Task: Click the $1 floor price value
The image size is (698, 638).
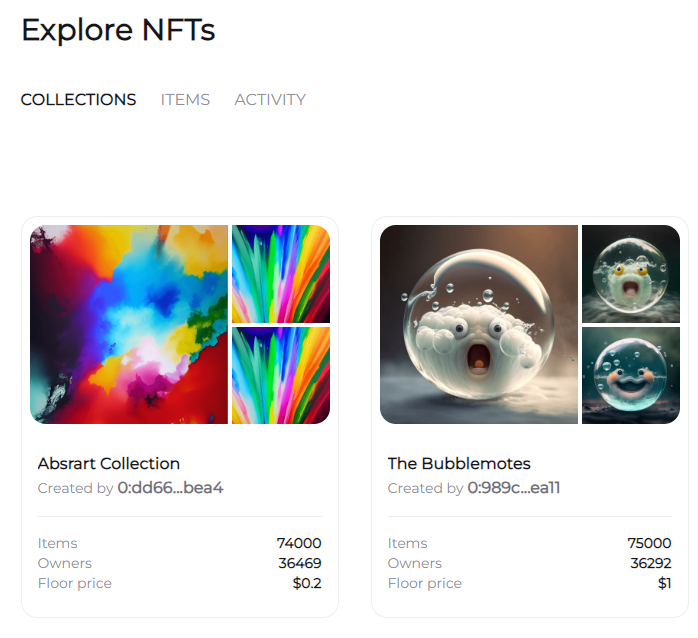Action: click(664, 583)
